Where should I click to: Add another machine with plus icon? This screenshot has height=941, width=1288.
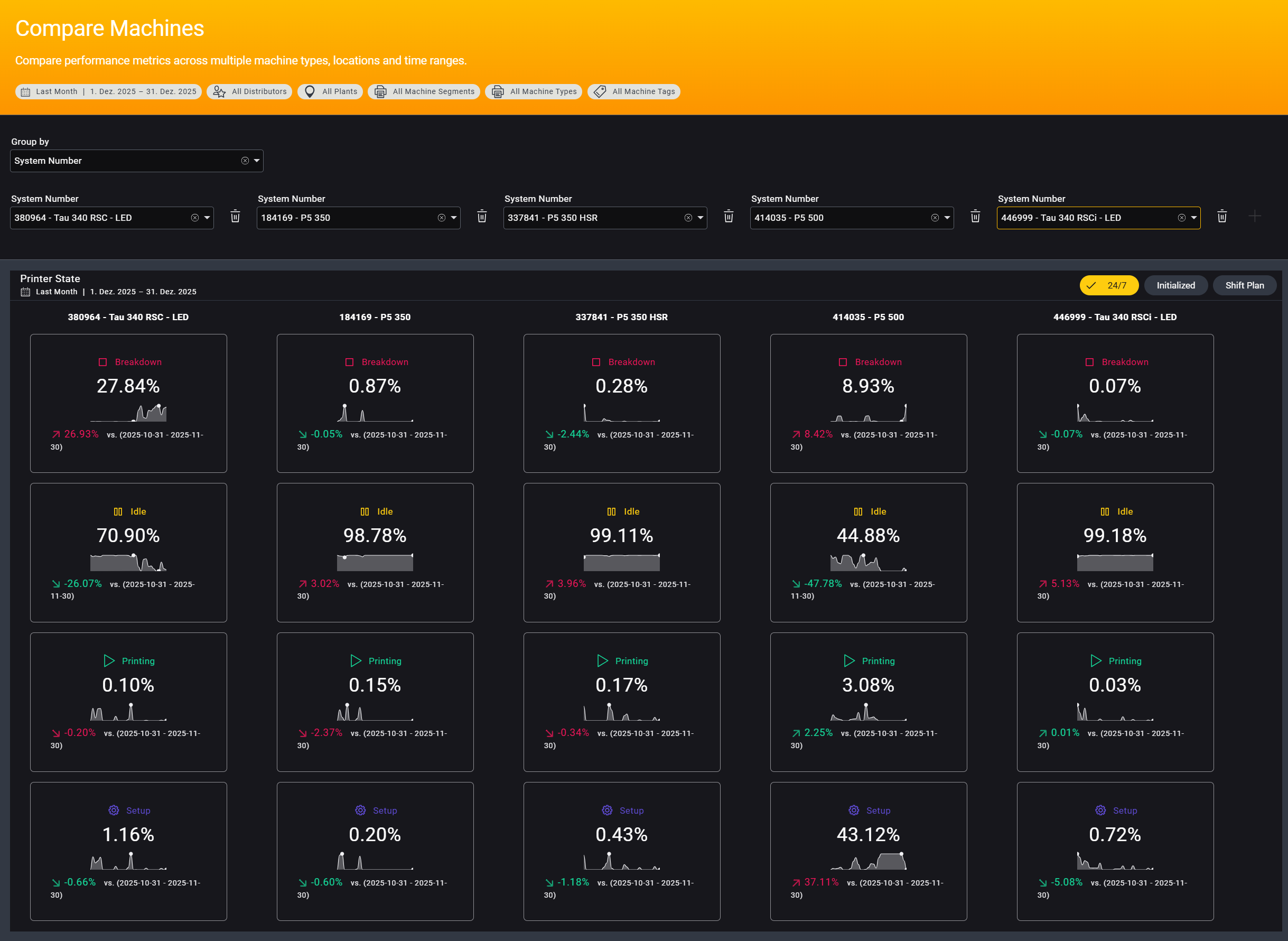[x=1254, y=217]
